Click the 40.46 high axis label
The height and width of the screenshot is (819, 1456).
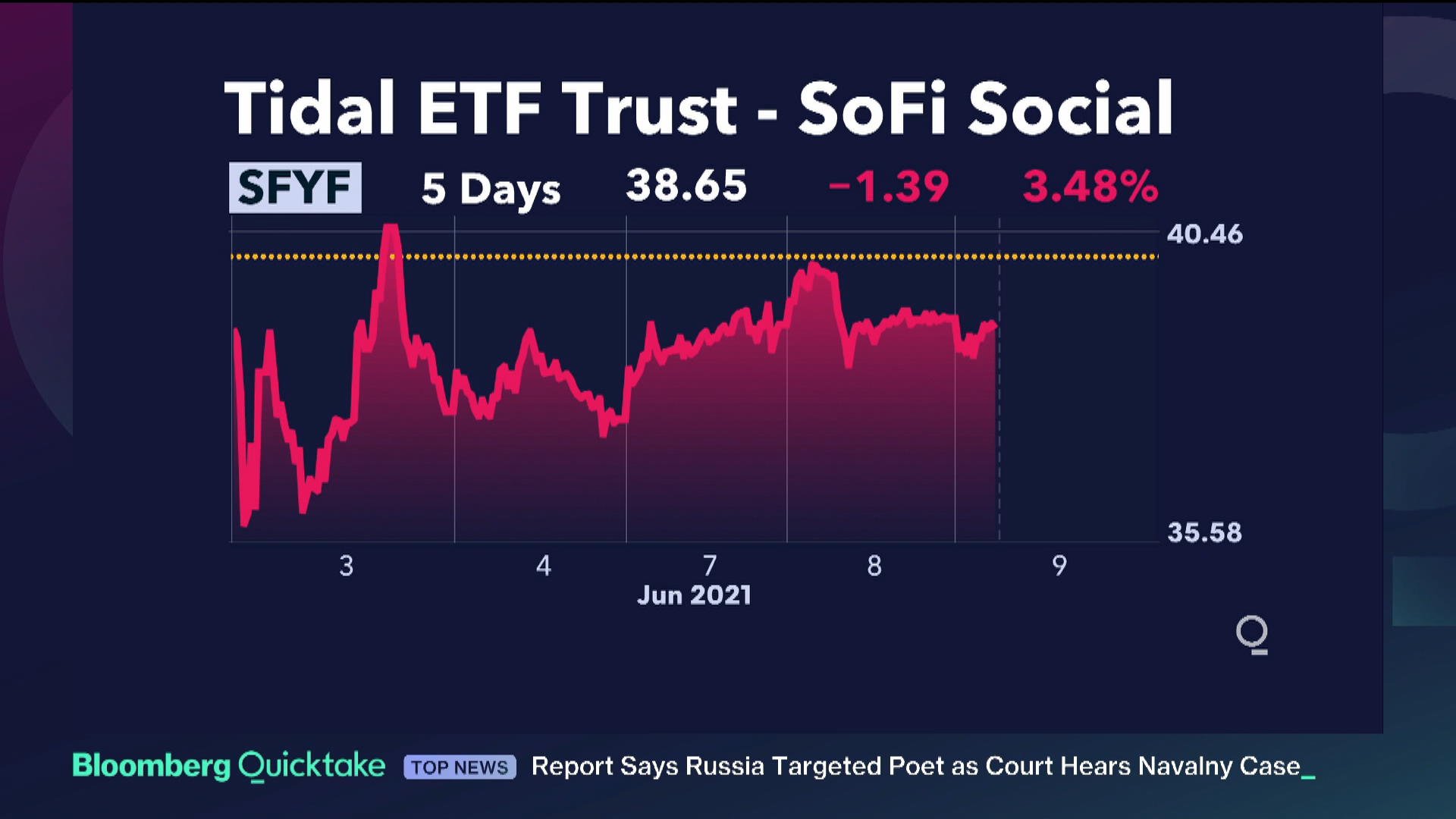pos(1204,234)
